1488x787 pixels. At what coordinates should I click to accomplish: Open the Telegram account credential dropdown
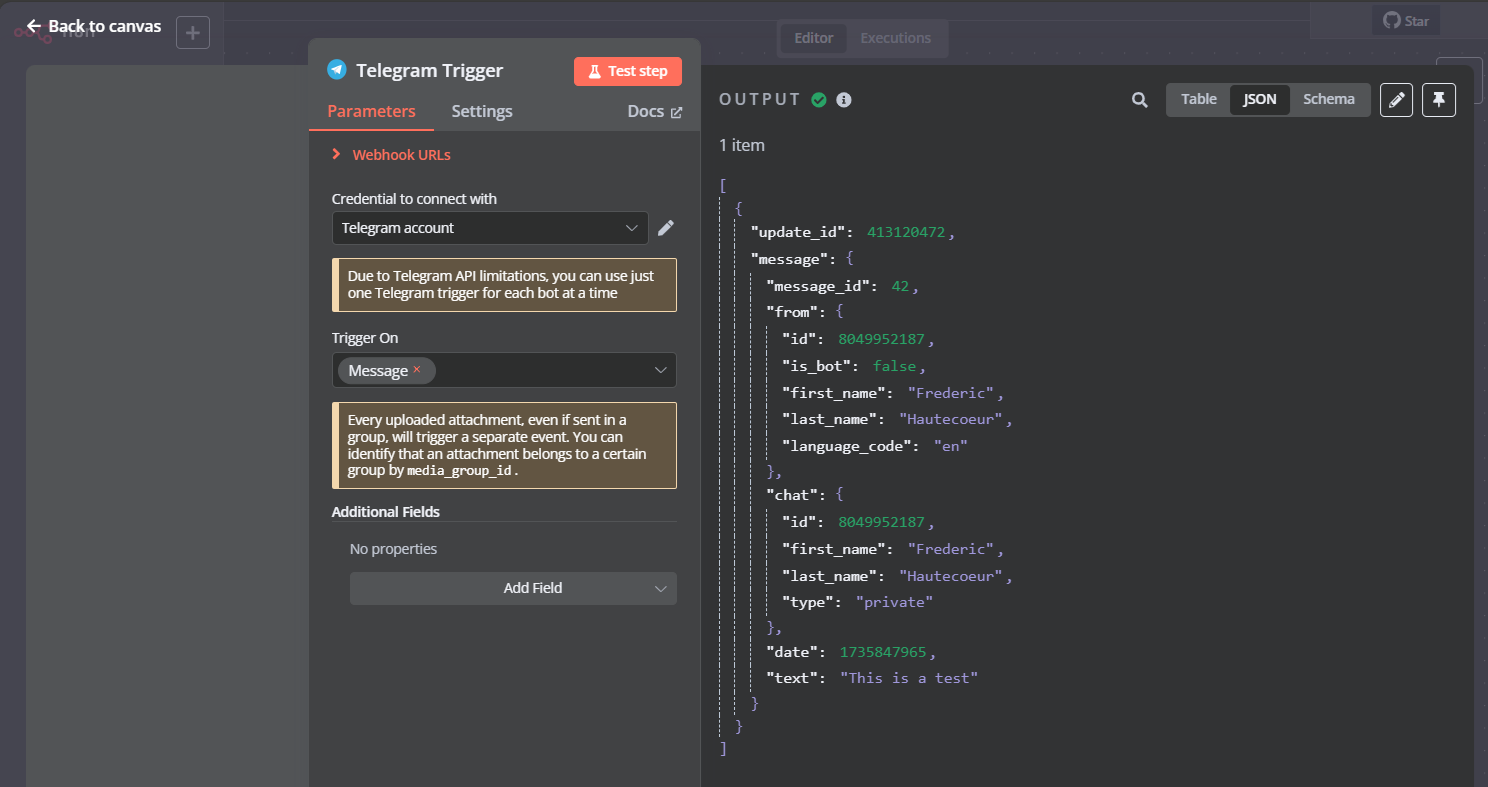(490, 228)
